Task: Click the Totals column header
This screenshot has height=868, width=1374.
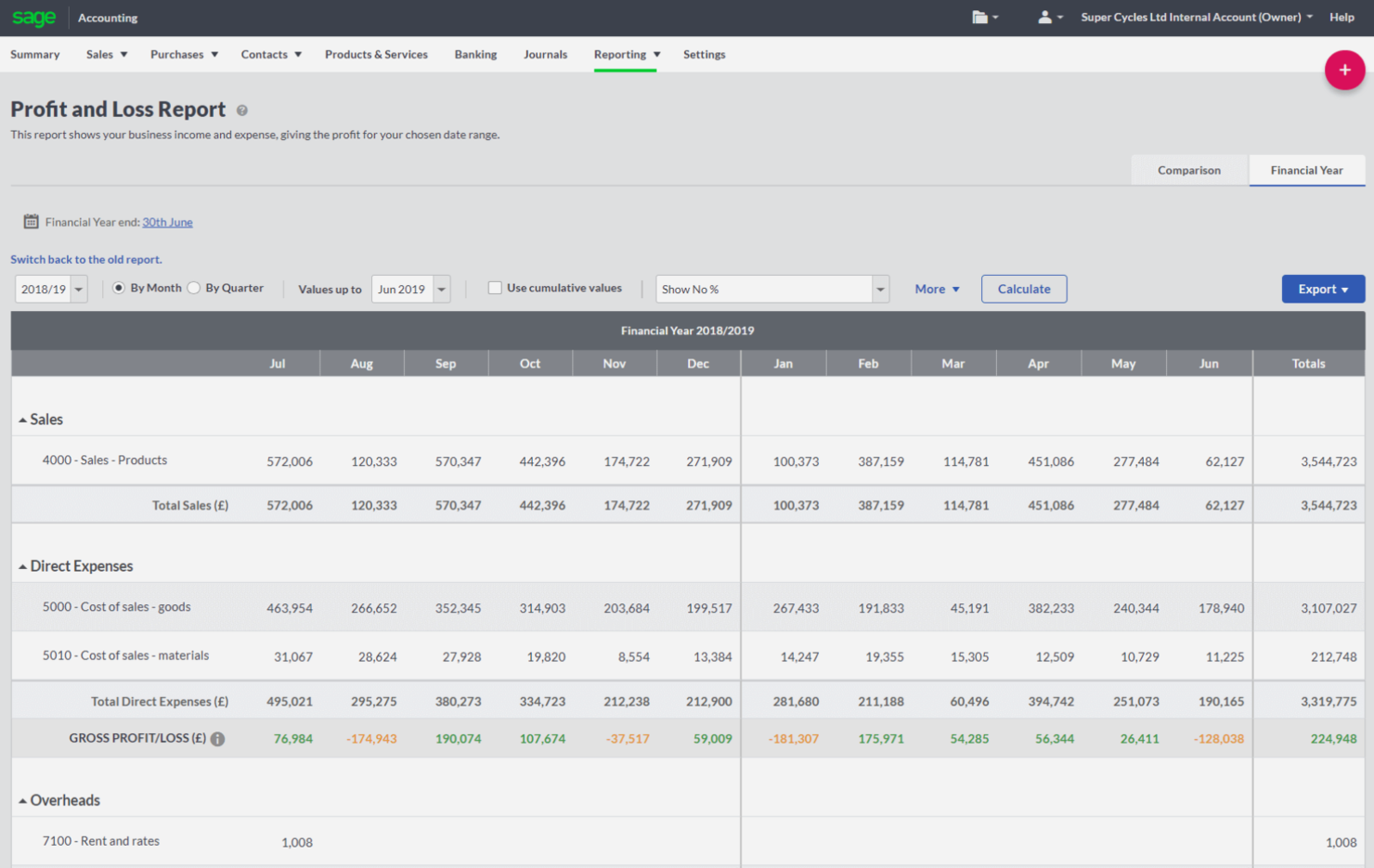Action: (x=1308, y=364)
